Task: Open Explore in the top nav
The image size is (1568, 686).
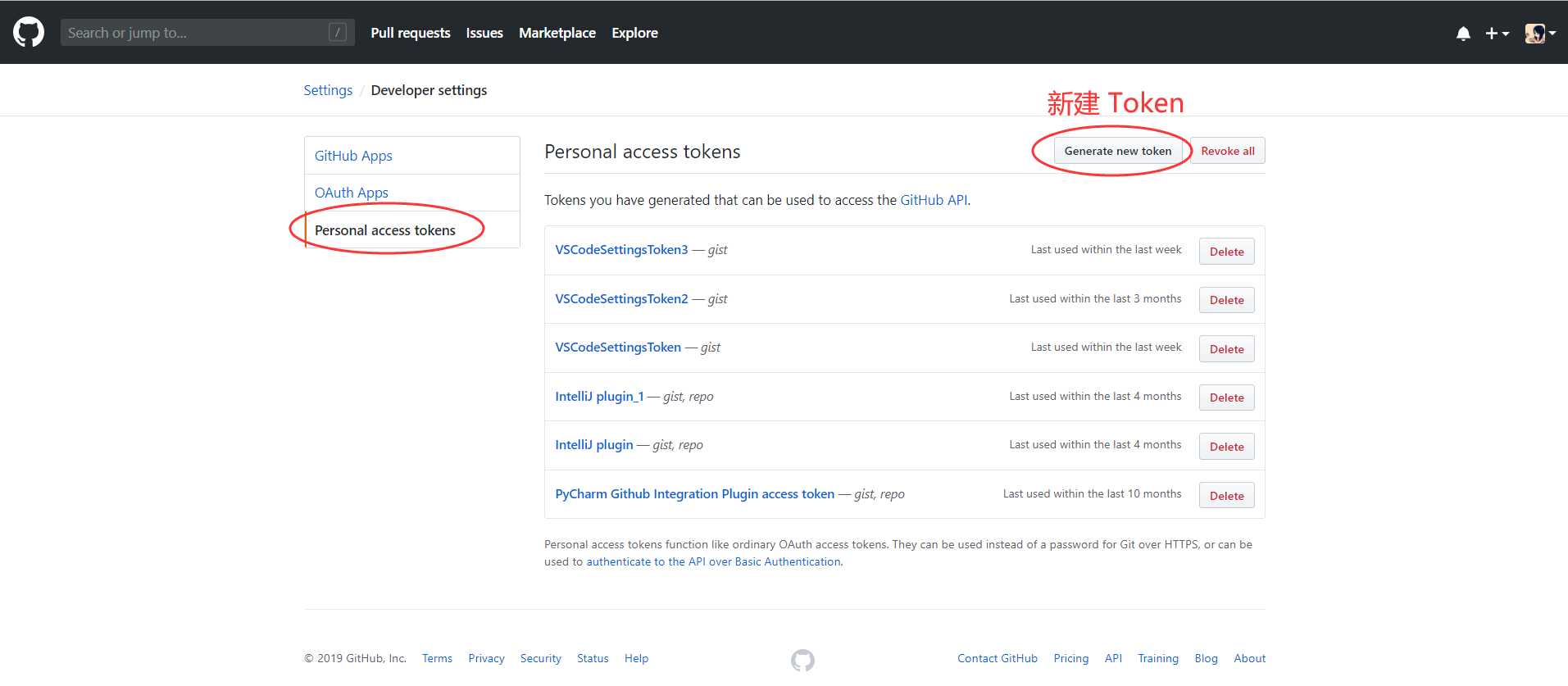Action: (x=634, y=33)
